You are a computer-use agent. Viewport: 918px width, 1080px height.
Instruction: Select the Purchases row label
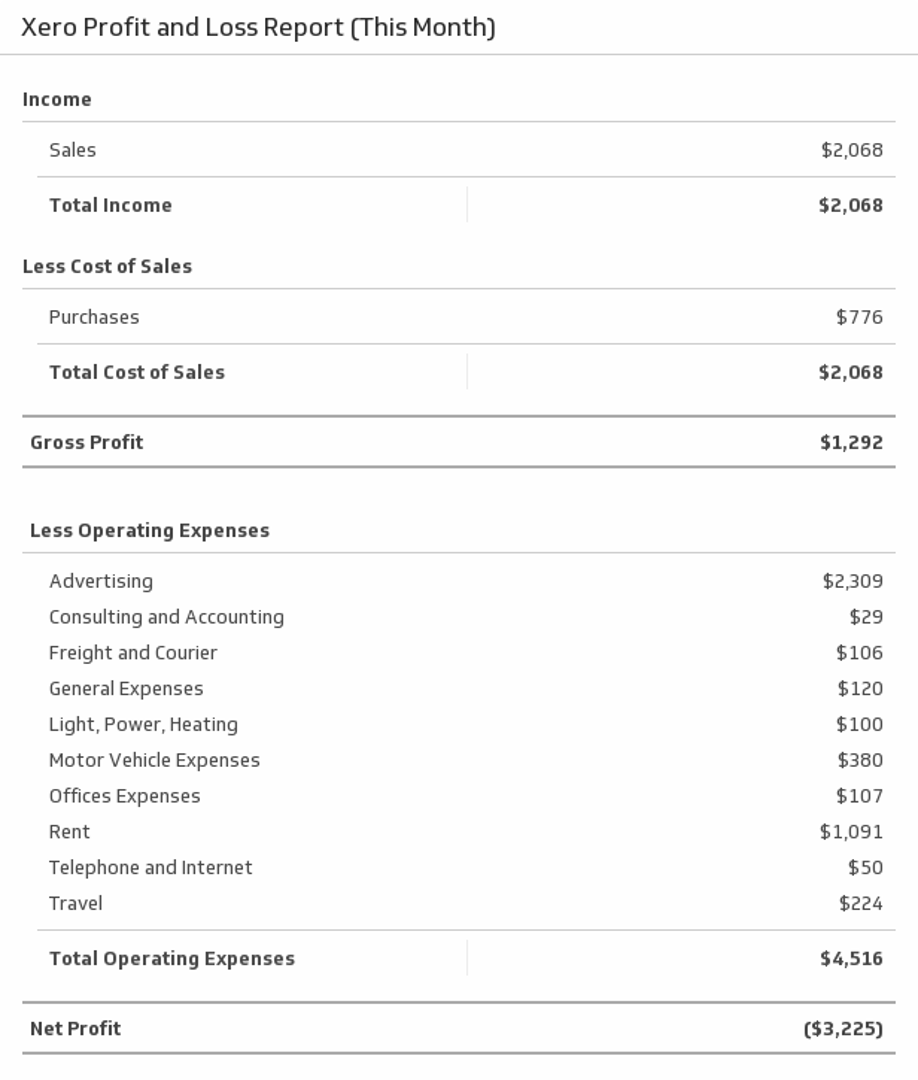click(x=94, y=317)
